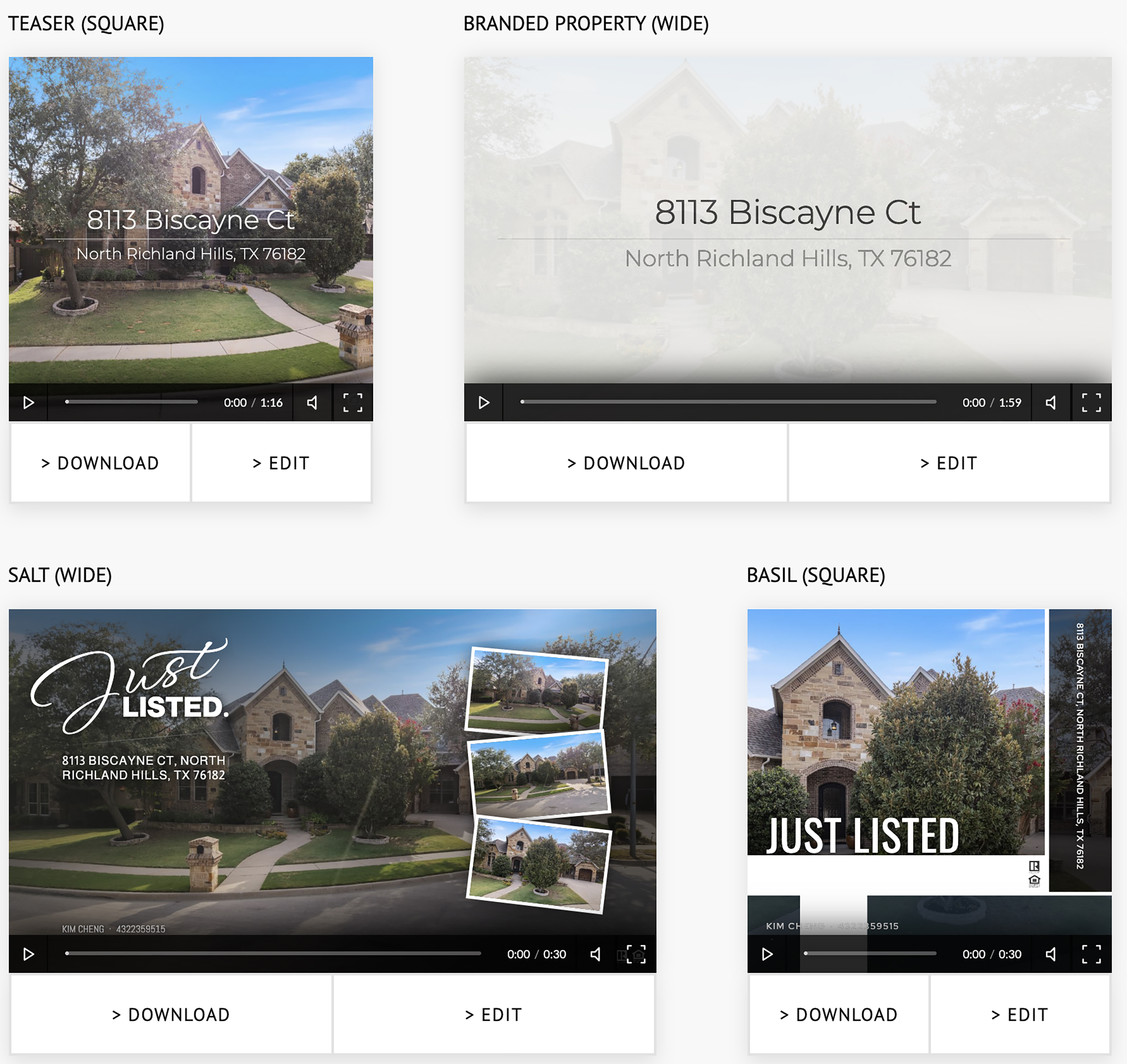Screen dimensions: 1127x1064
Task: Mute the Basil square video
Action: pyautogui.click(x=1051, y=954)
